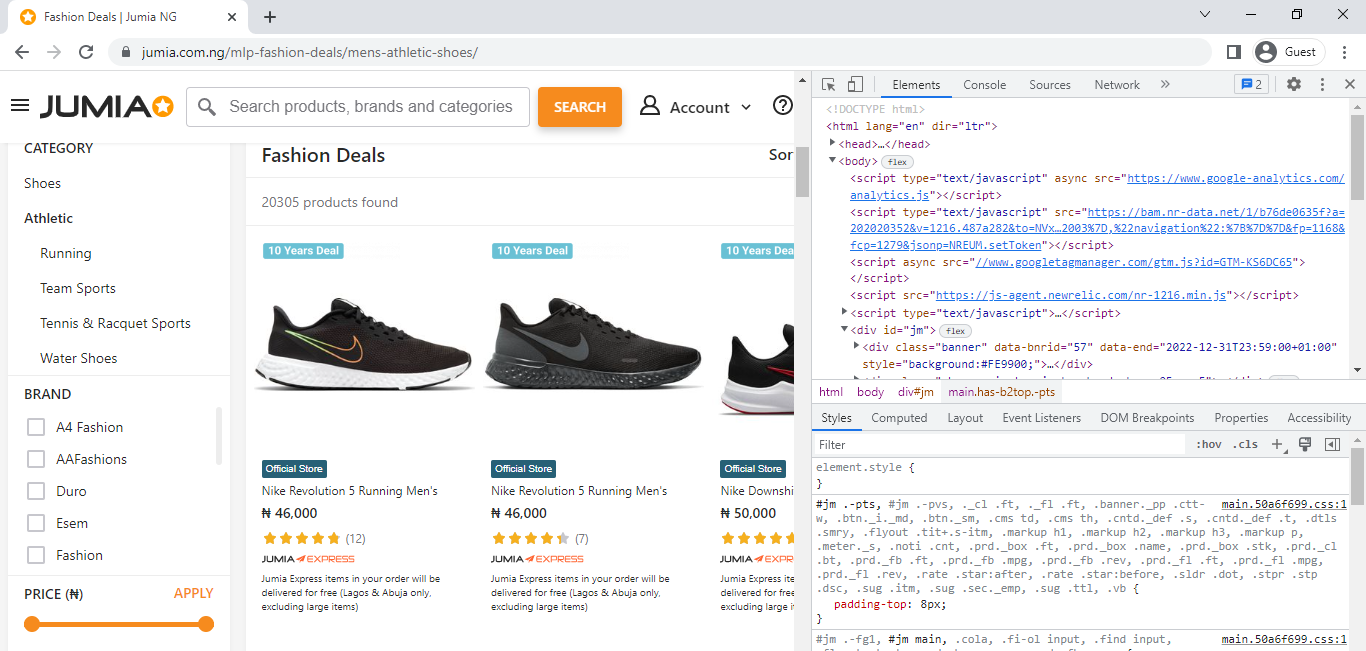Open the help question mark icon
Screen dimensions: 1366x651
pos(783,106)
